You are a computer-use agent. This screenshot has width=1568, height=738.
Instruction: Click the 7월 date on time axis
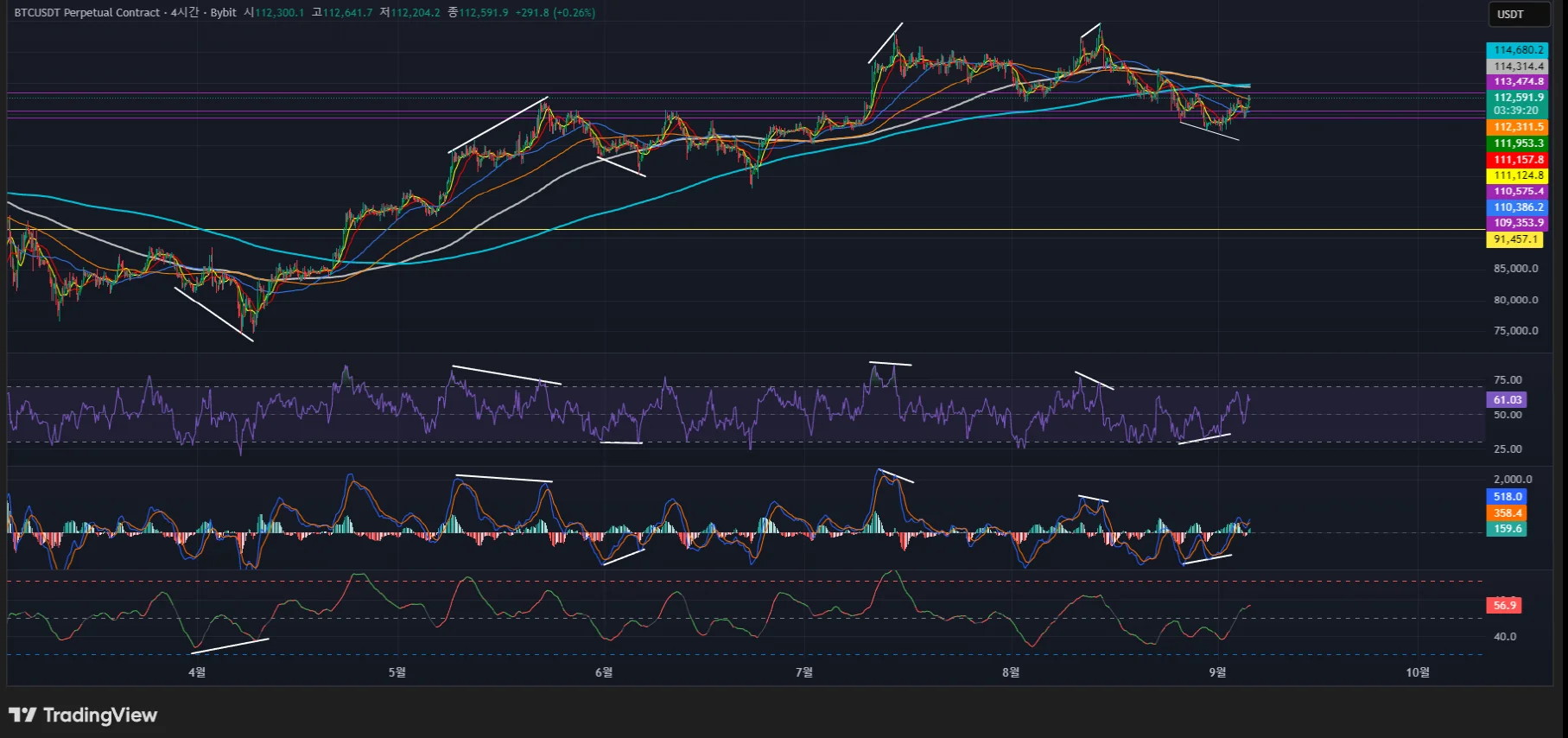coord(803,672)
